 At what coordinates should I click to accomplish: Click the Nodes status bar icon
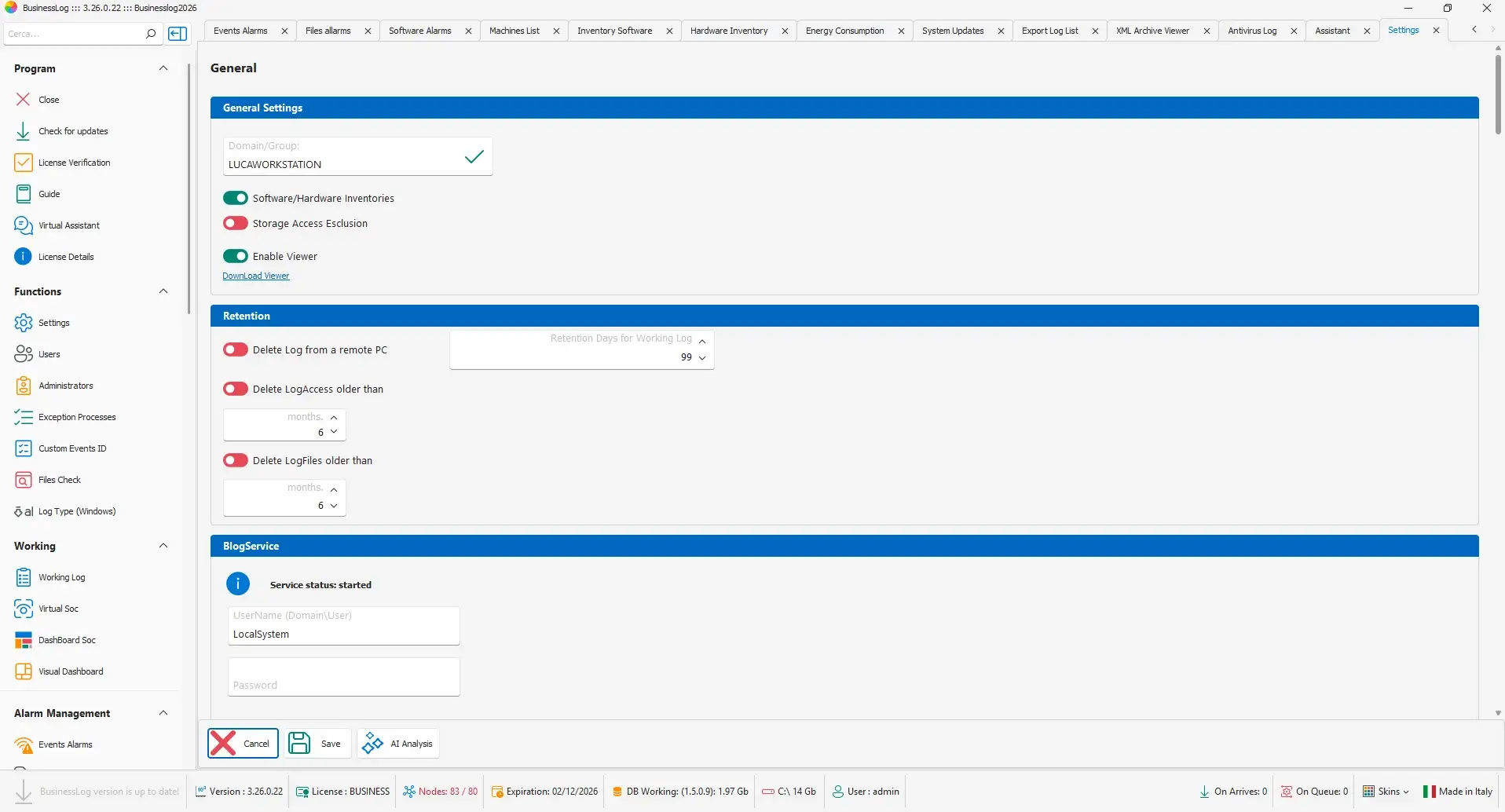coord(409,792)
